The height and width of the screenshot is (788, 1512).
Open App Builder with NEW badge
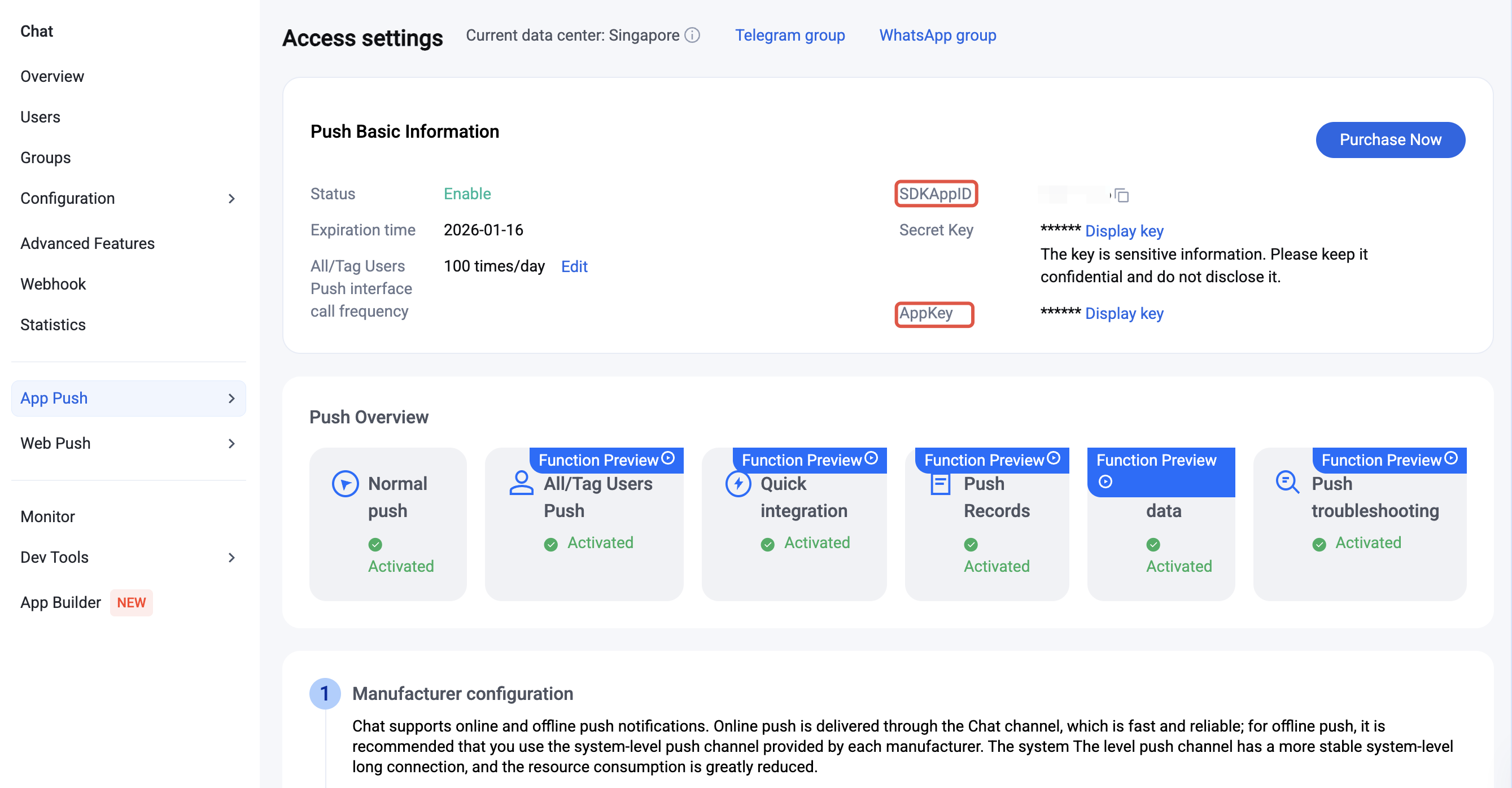point(61,603)
